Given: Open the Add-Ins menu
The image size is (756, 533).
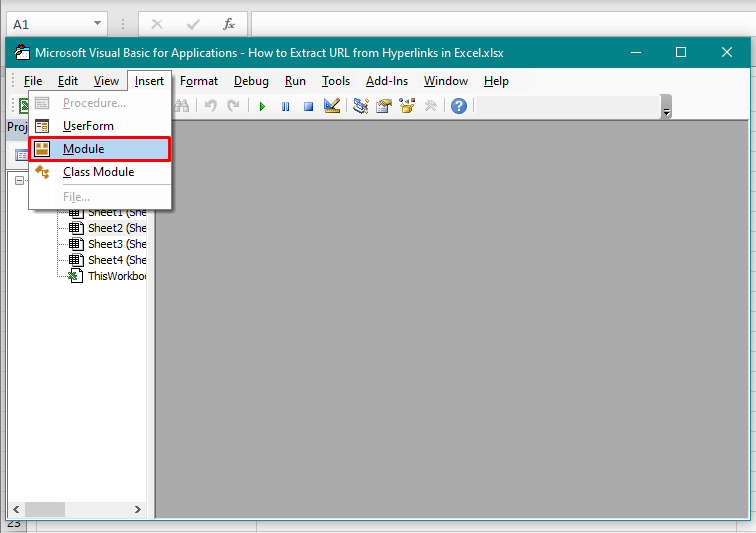Looking at the screenshot, I should [x=387, y=81].
